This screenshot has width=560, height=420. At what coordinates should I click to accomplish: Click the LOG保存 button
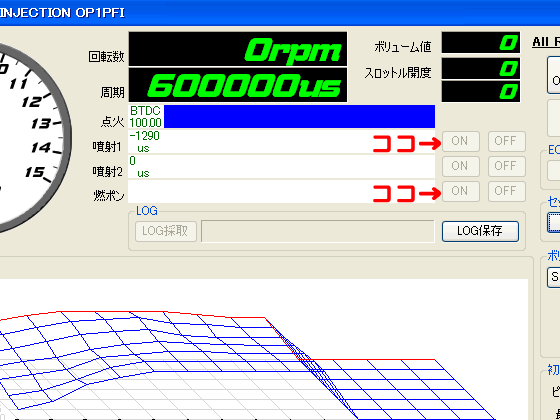point(480,231)
